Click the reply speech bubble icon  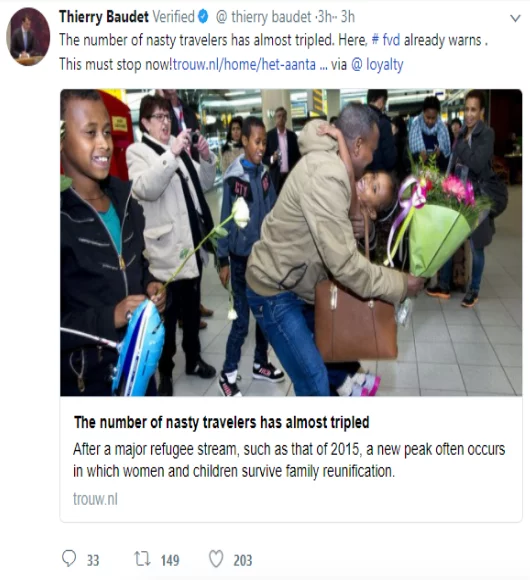pyautogui.click(x=69, y=559)
